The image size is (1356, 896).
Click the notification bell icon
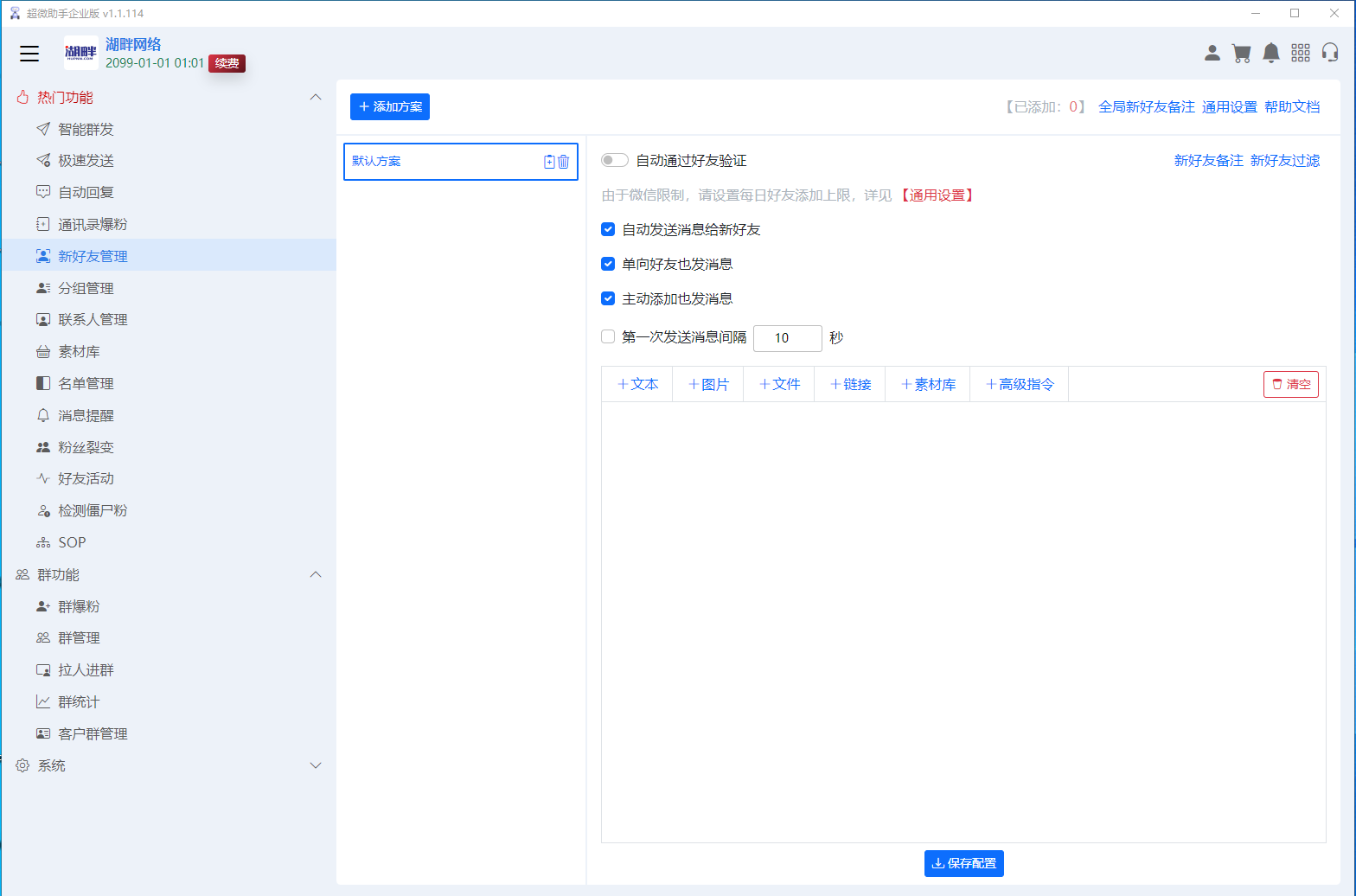(x=1271, y=54)
